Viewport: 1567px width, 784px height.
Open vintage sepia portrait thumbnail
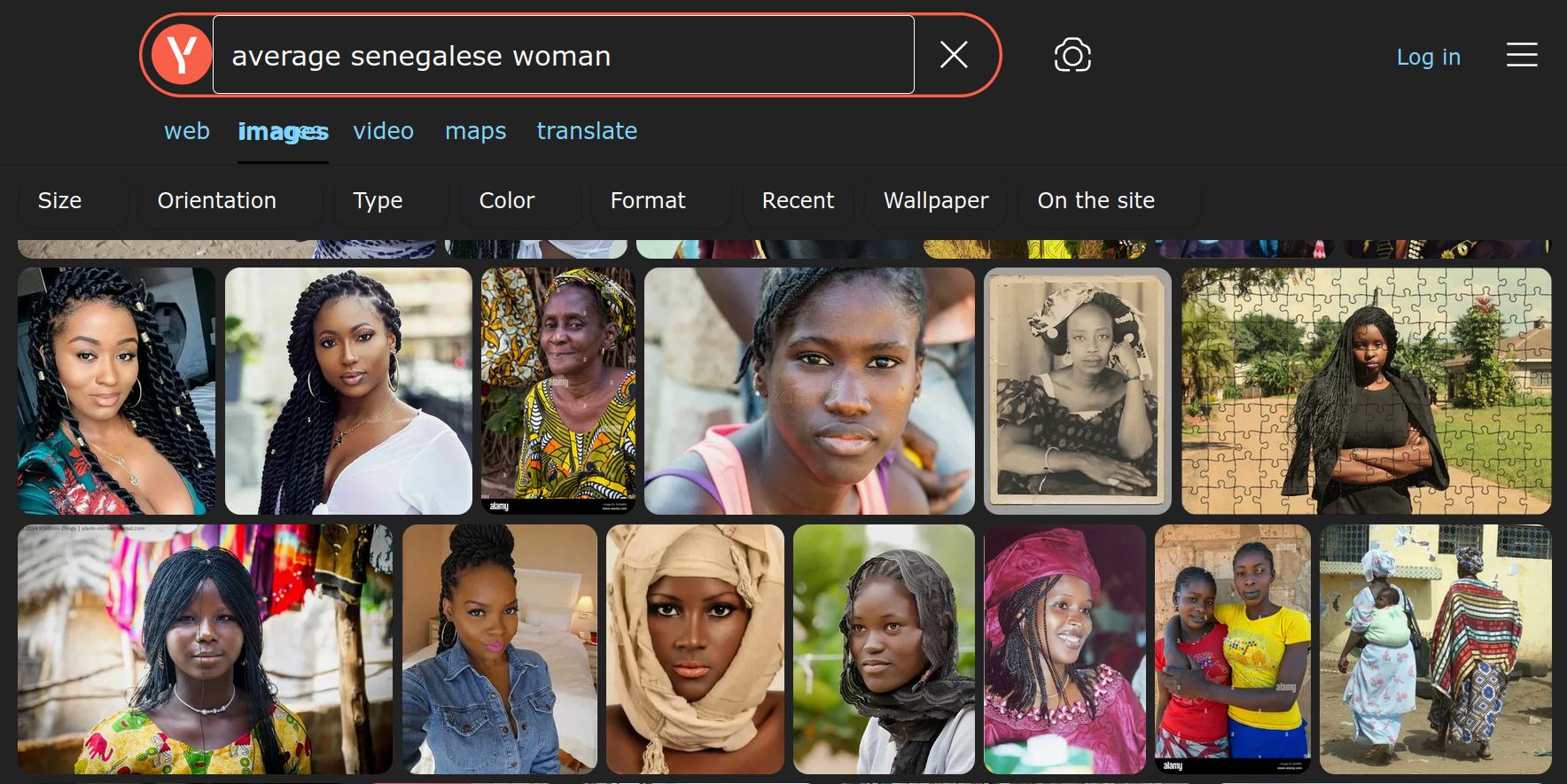tap(1078, 391)
